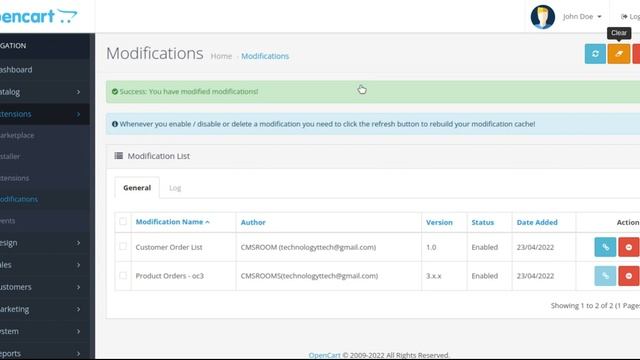Click the info icon in blue notice
Image resolution: width=640 pixels, height=360 pixels.
pos(115,124)
